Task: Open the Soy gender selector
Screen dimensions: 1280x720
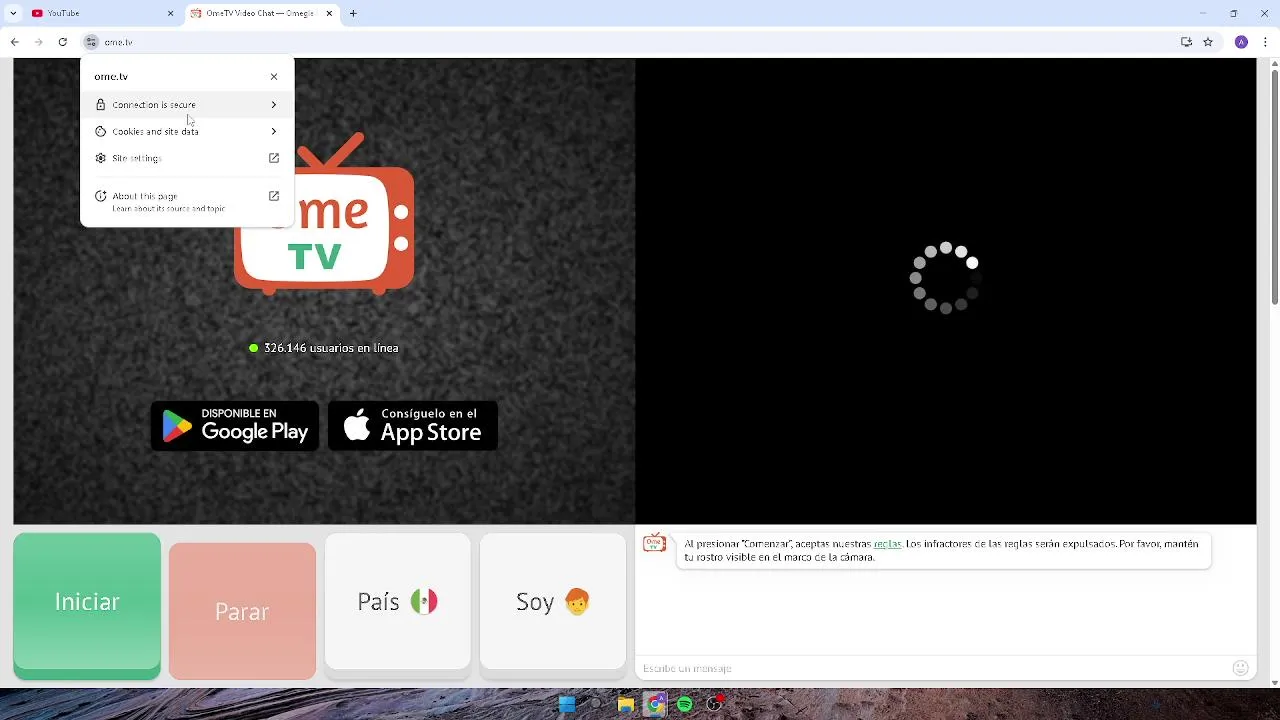Action: point(553,602)
